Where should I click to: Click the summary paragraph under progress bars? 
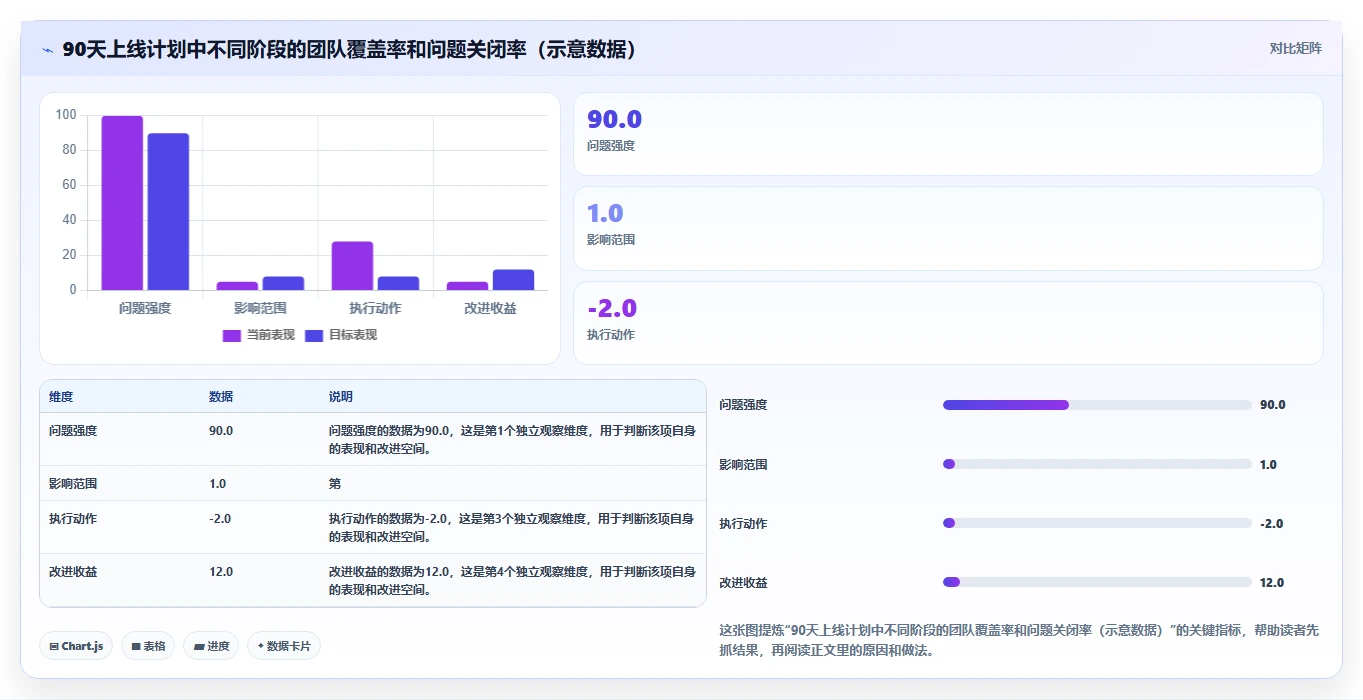click(x=1019, y=640)
